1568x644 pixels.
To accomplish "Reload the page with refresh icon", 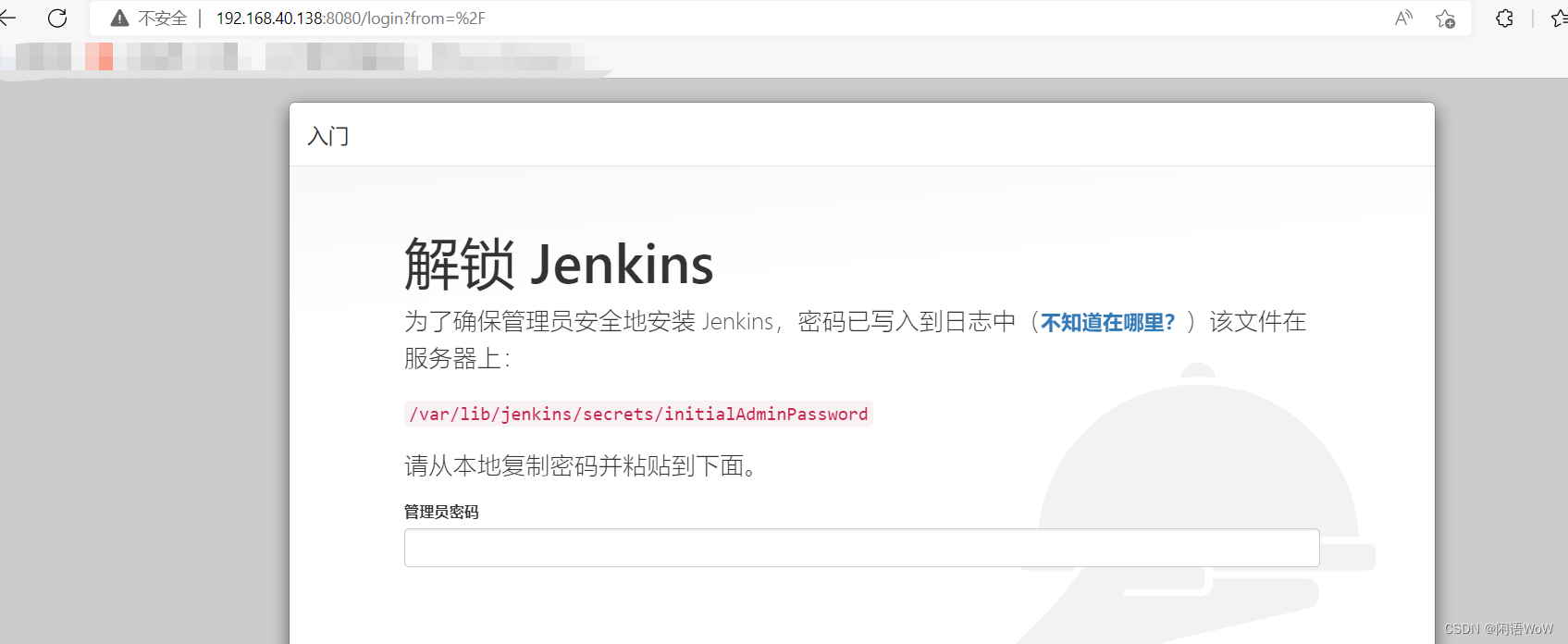I will pyautogui.click(x=57, y=18).
